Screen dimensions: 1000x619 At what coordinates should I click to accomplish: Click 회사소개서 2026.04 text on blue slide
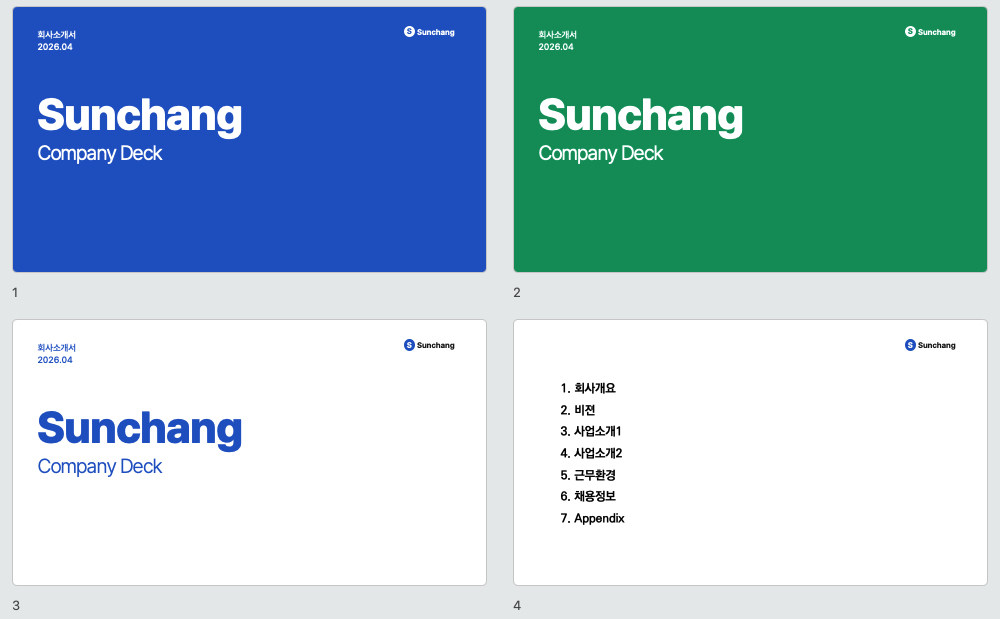click(x=56, y=41)
